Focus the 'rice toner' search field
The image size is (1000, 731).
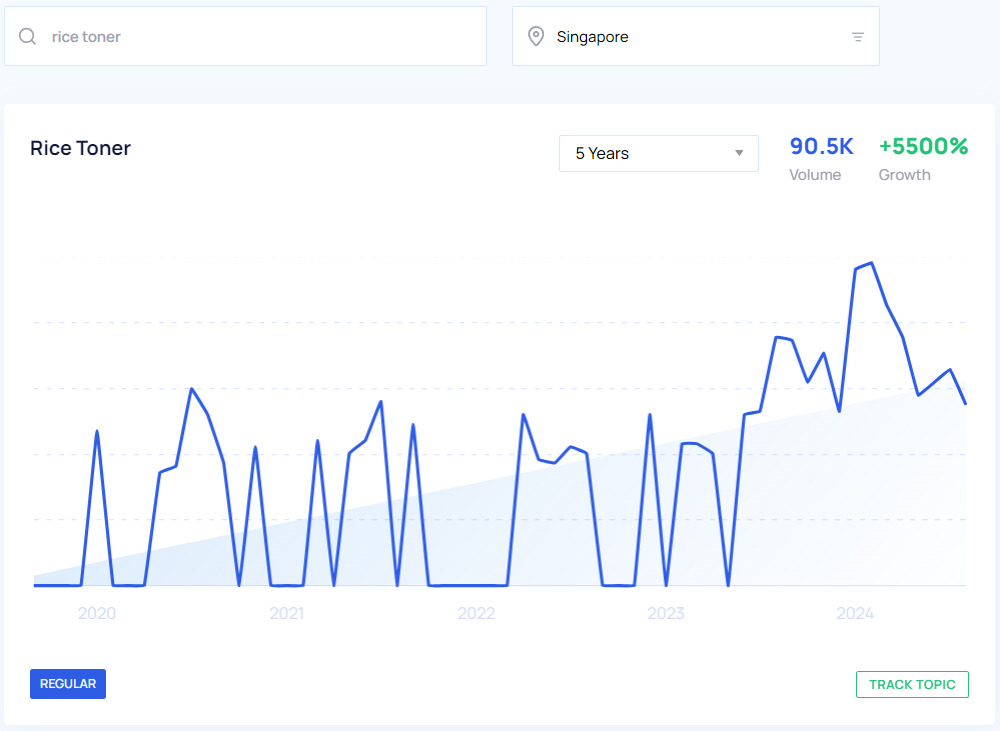tap(260, 37)
